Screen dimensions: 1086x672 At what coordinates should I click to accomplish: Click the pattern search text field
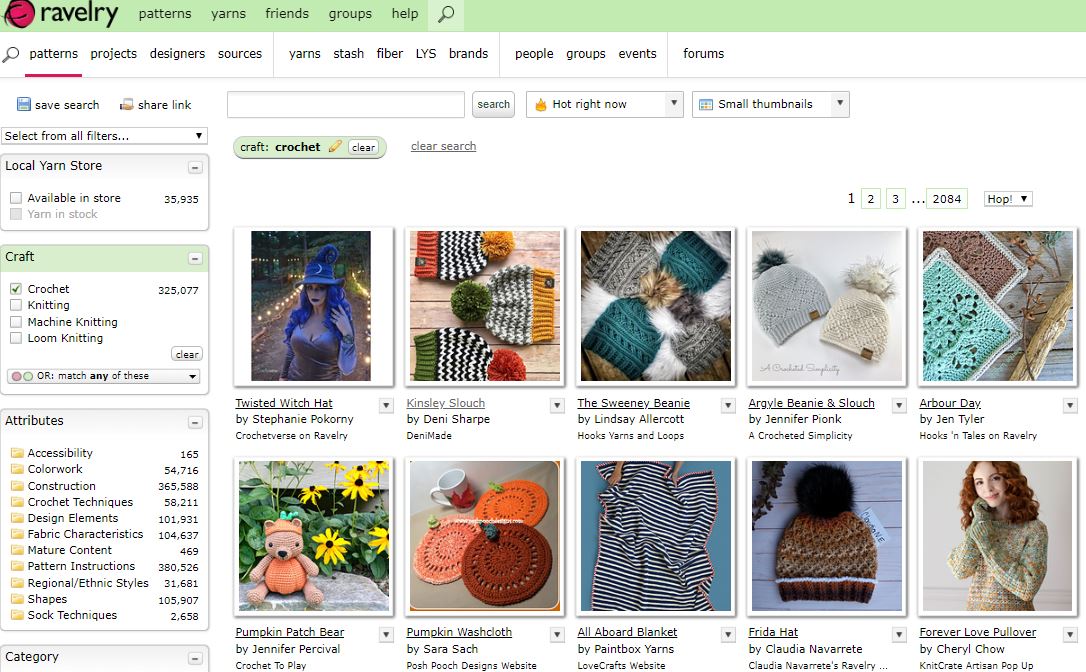(x=346, y=104)
